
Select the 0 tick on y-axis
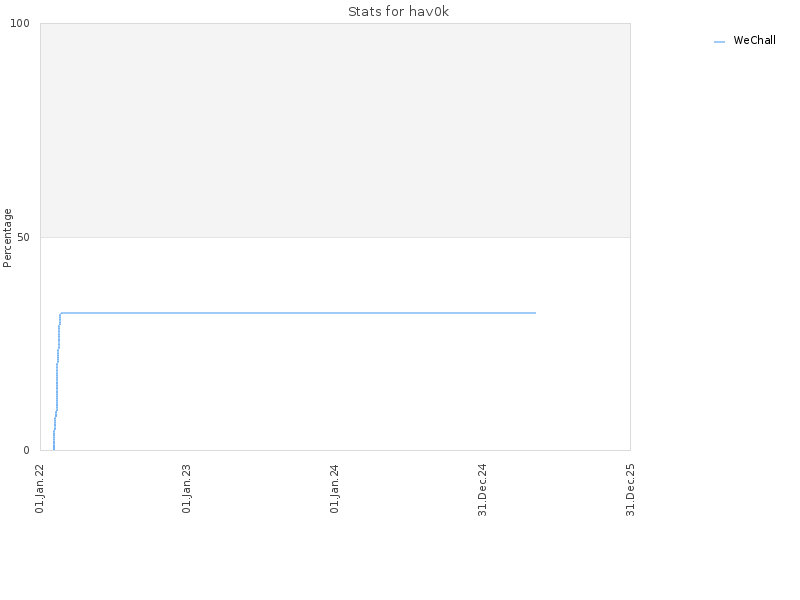click(27, 450)
